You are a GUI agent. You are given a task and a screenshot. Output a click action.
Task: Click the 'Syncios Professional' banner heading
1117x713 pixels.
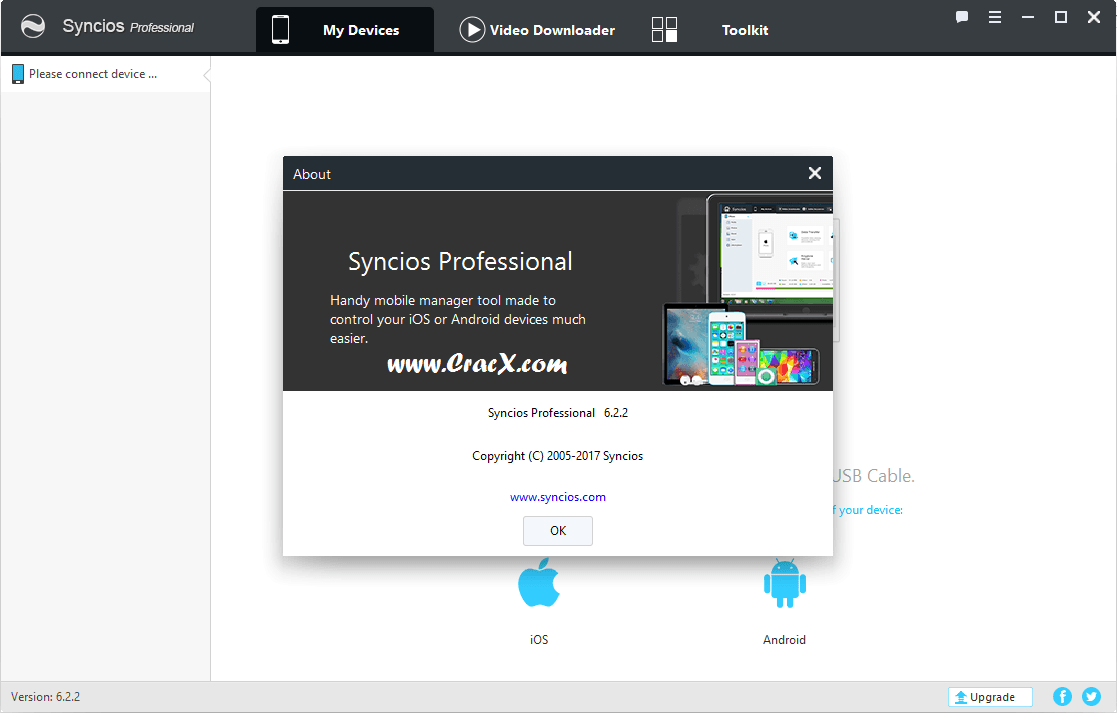coord(460,261)
